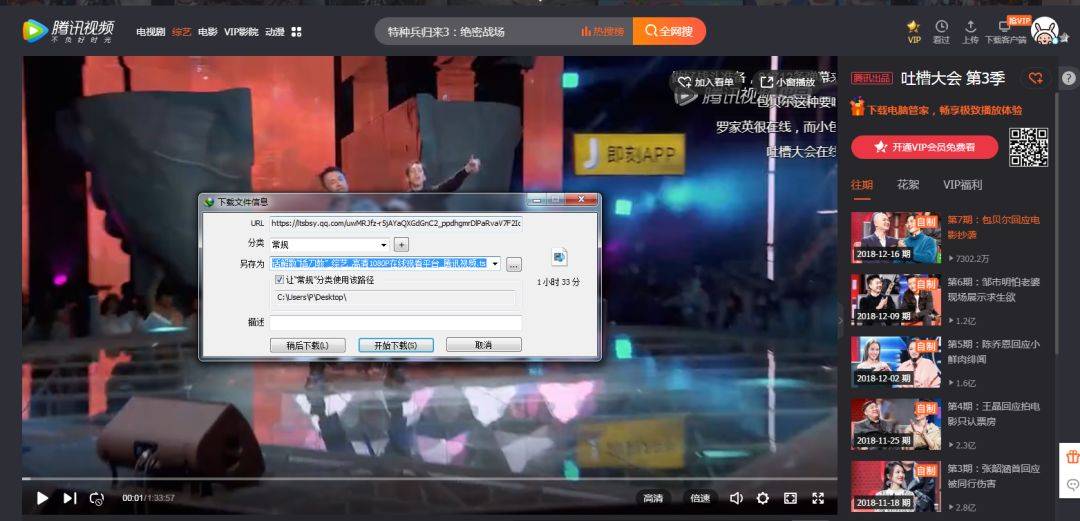Screen dimensions: 1080x521
Task: Click the 描述 description input field
Action: (x=395, y=323)
